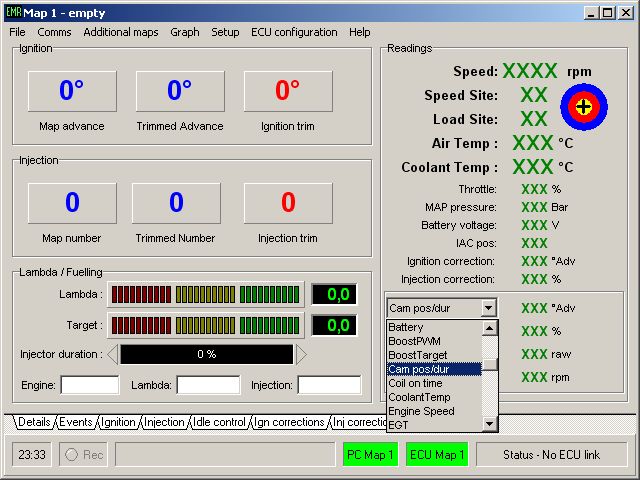640x480 pixels.
Task: Click the EMR application icon in title bar
Action: pos(12,12)
